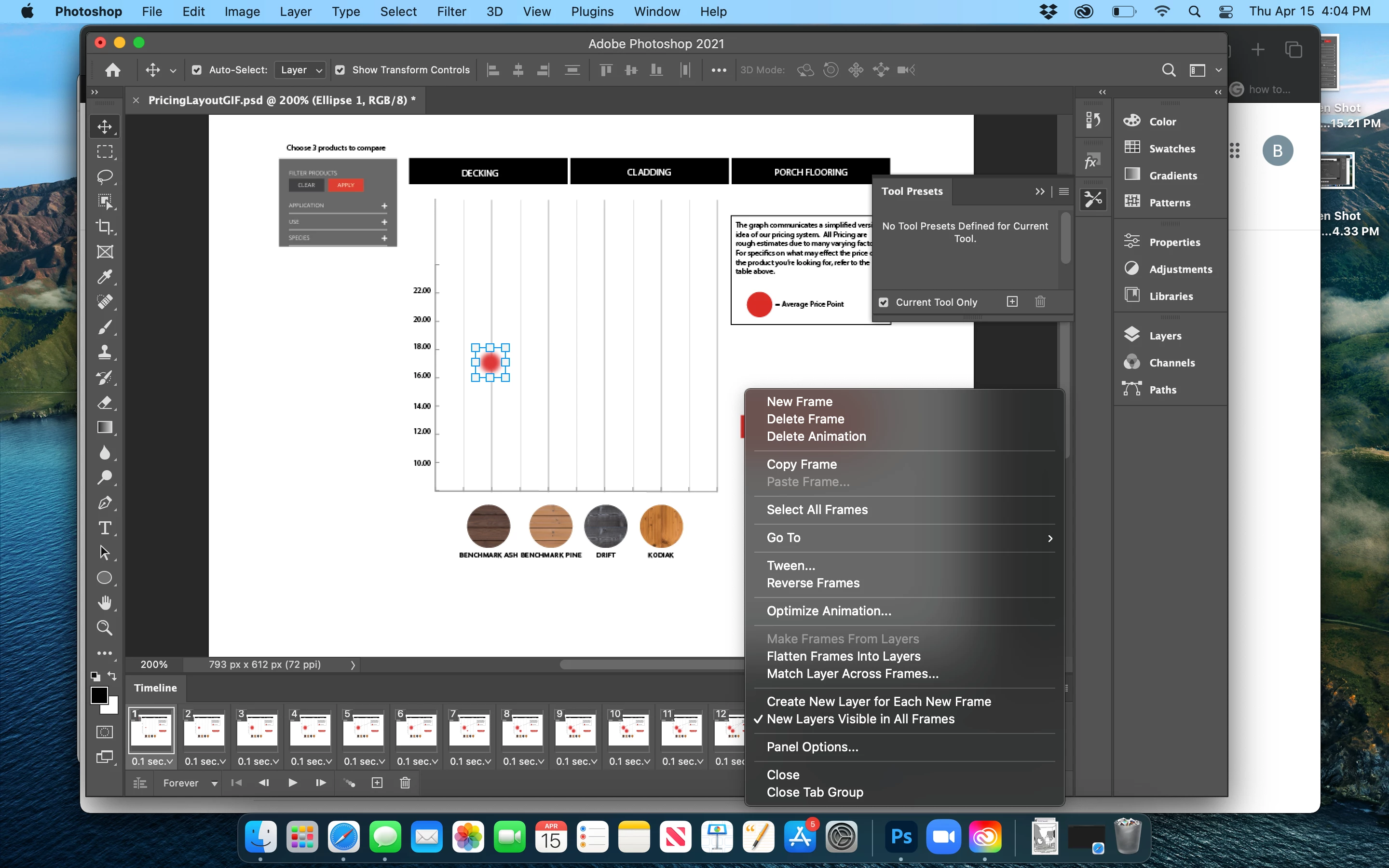Choose Tween... from the context menu
Image resolution: width=1389 pixels, height=868 pixels.
pyautogui.click(x=790, y=566)
